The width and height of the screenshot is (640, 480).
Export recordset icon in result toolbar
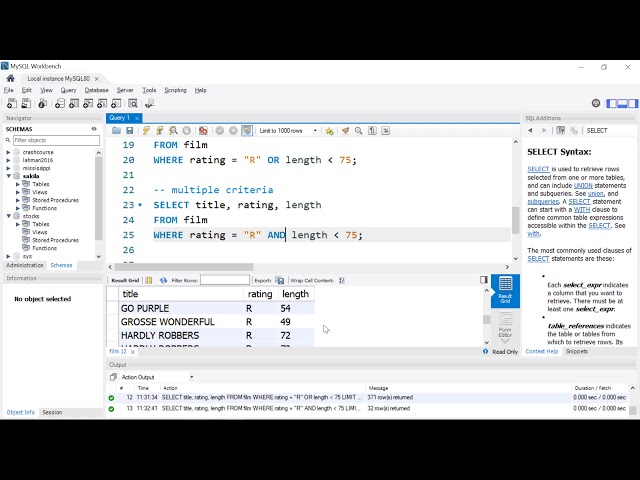click(280, 280)
